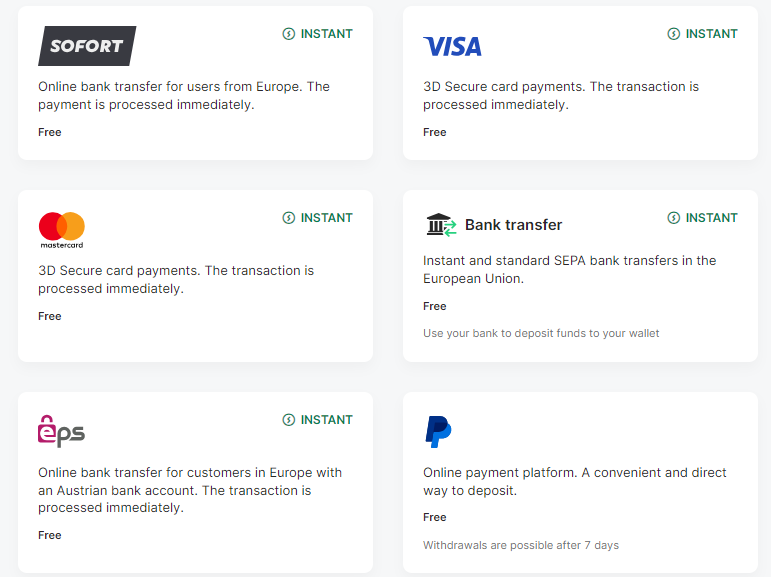Viewport: 771px width, 577px height.
Task: Click the VISA logo
Action: coord(452,46)
